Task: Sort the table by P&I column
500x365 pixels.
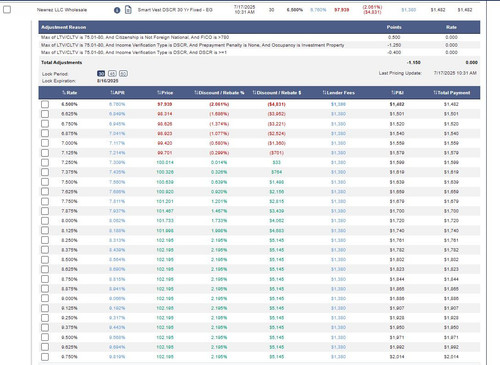Action: 397,93
